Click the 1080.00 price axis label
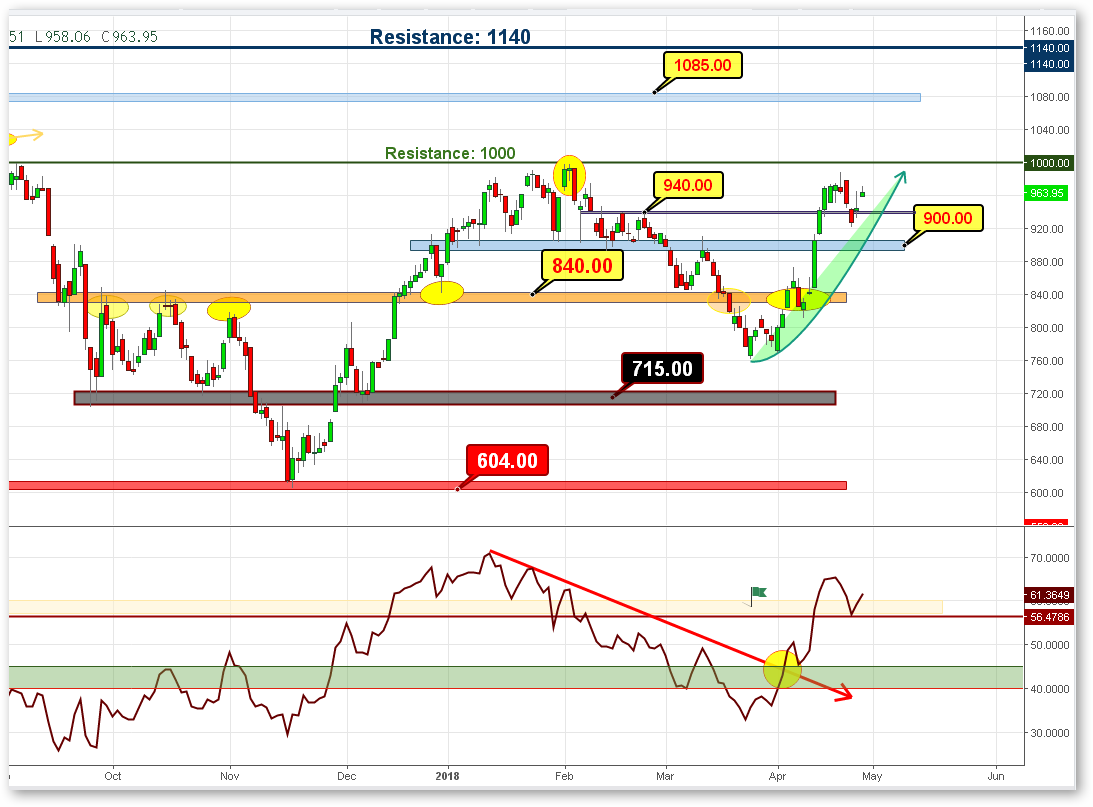The height and width of the screenshot is (807, 1093). click(1050, 97)
